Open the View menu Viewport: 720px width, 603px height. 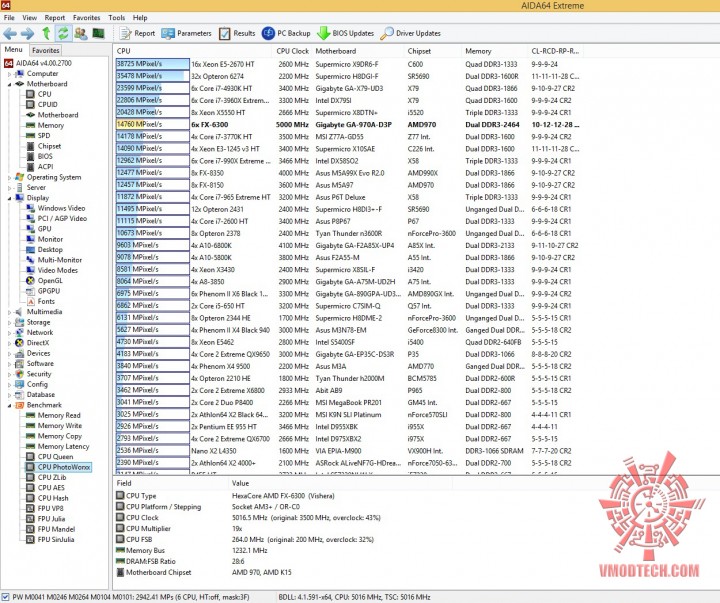pyautogui.click(x=29, y=17)
